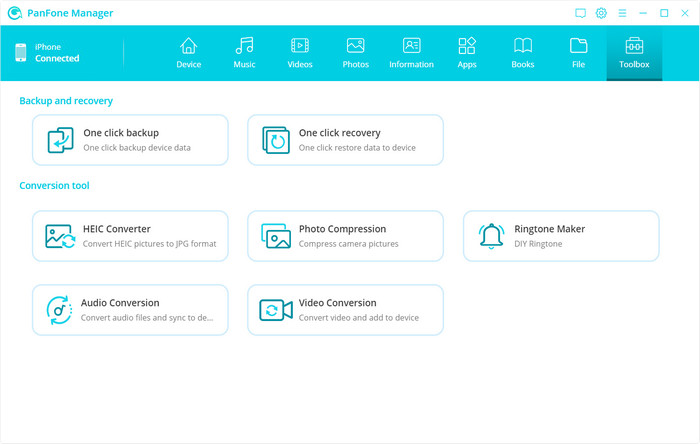
Task: Open the hamburger menu in title bar
Action: pyautogui.click(x=622, y=13)
